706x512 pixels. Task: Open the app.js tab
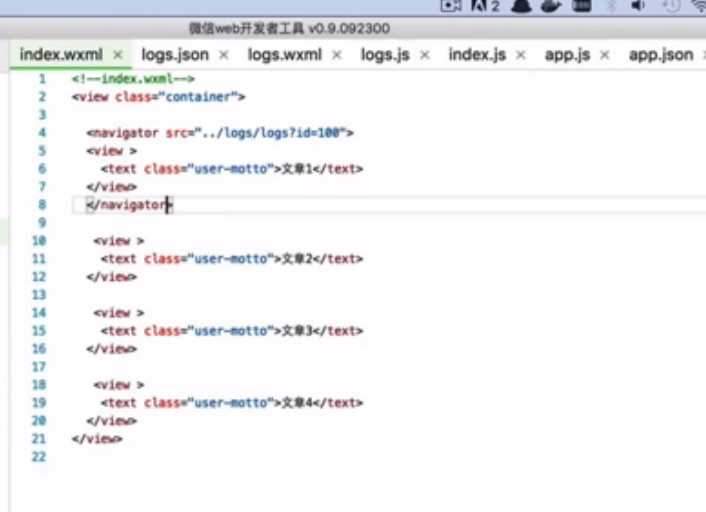[567, 54]
